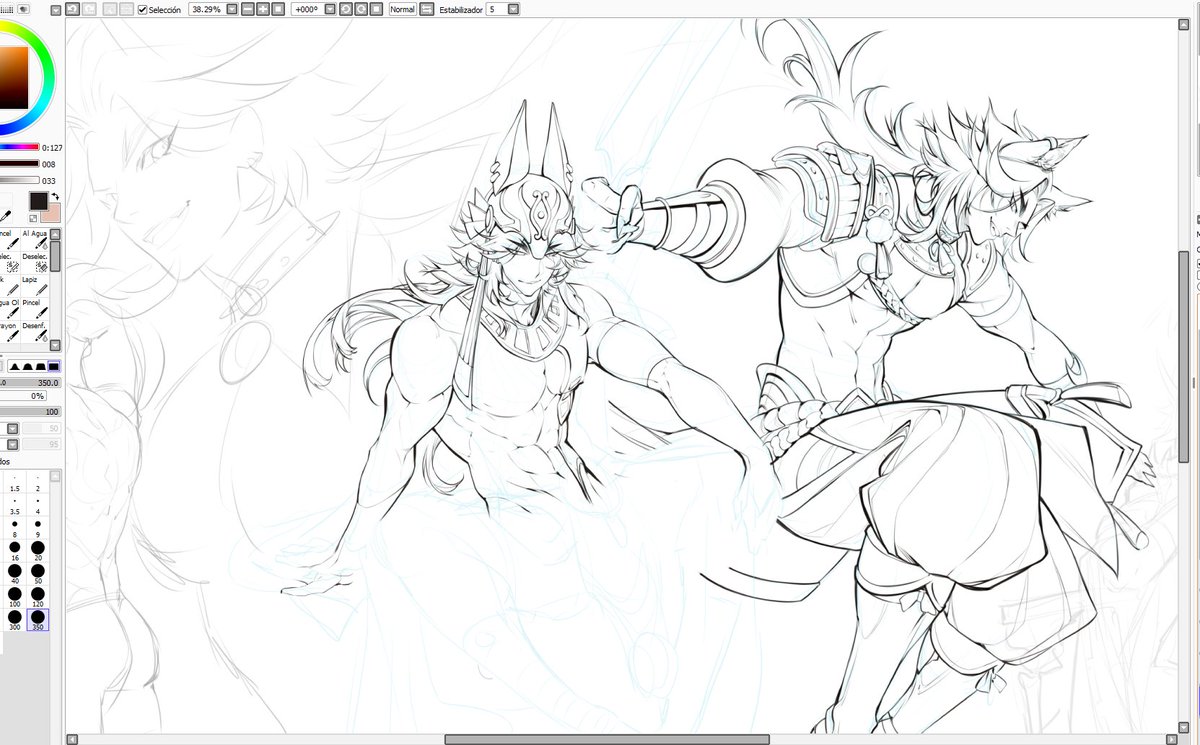The width and height of the screenshot is (1200, 745).
Task: Adjust the rainbow hue slider
Action: click(20, 147)
